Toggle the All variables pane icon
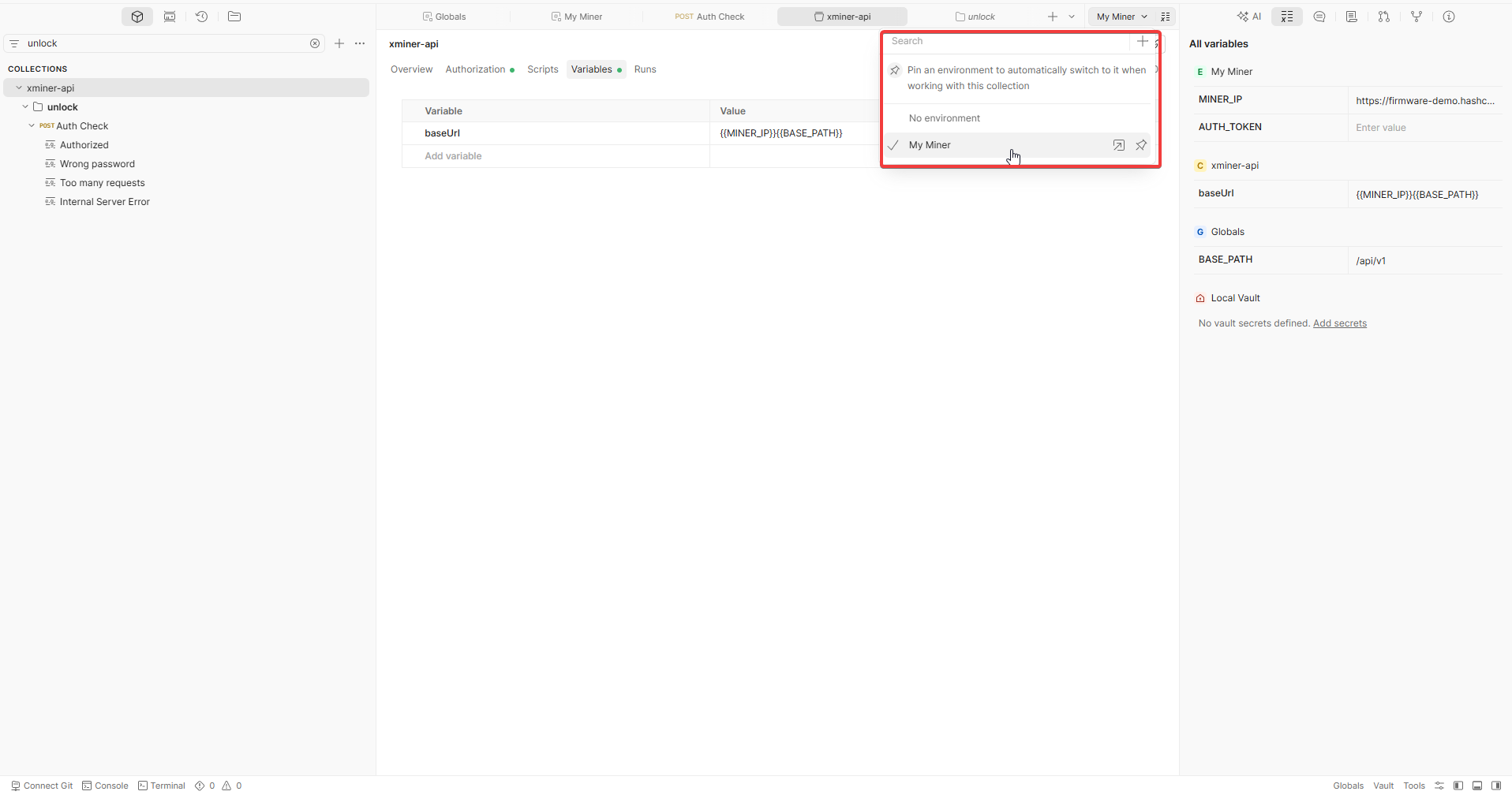This screenshot has height=795, width=1512. click(x=1287, y=17)
